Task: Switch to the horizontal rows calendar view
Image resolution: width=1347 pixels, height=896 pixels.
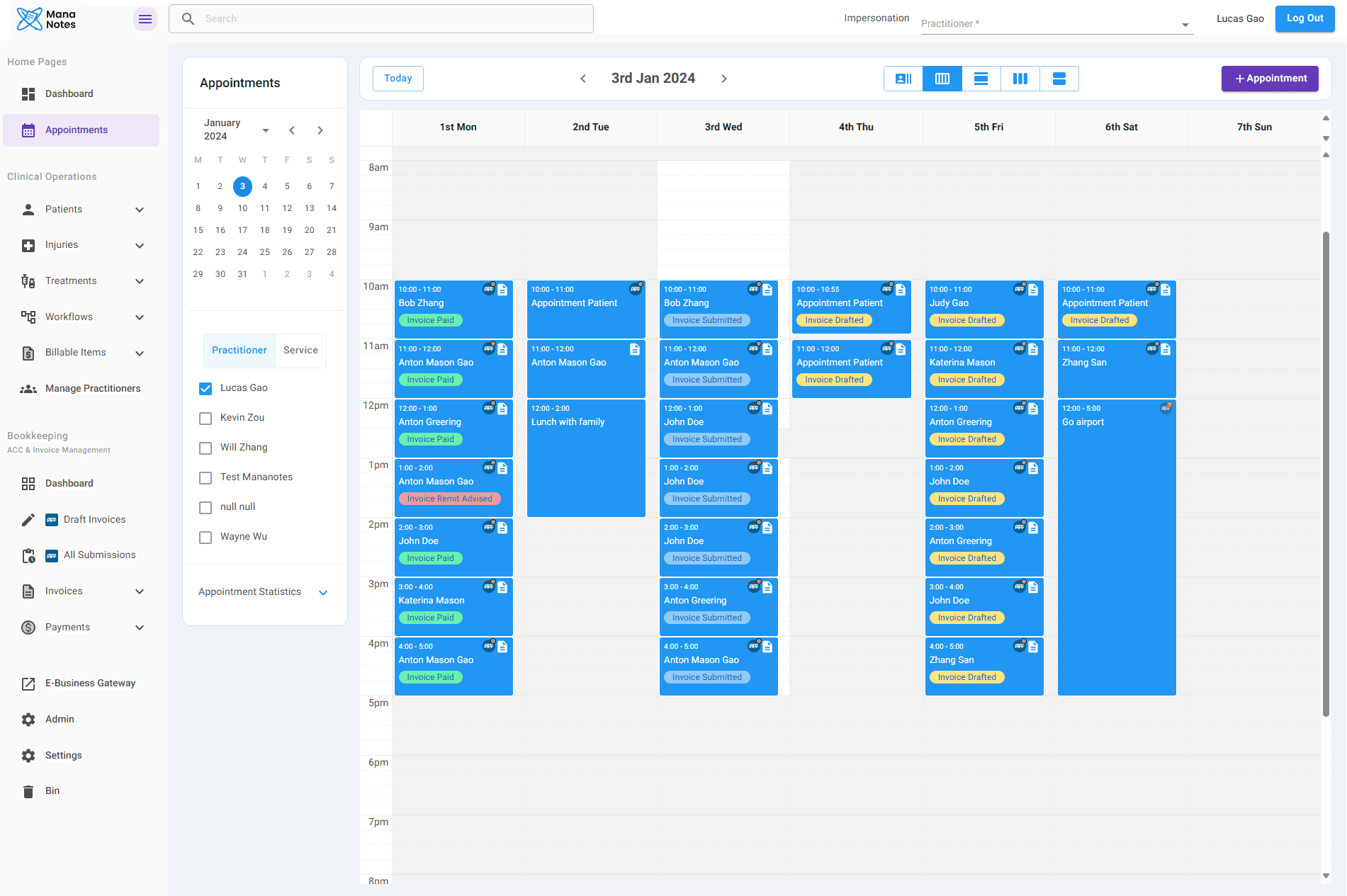Action: (981, 79)
